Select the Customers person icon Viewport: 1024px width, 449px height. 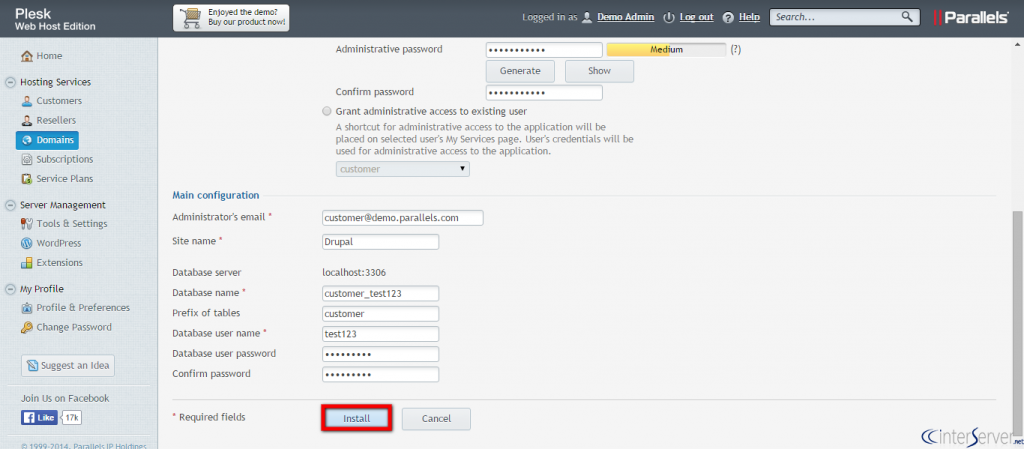(x=27, y=101)
